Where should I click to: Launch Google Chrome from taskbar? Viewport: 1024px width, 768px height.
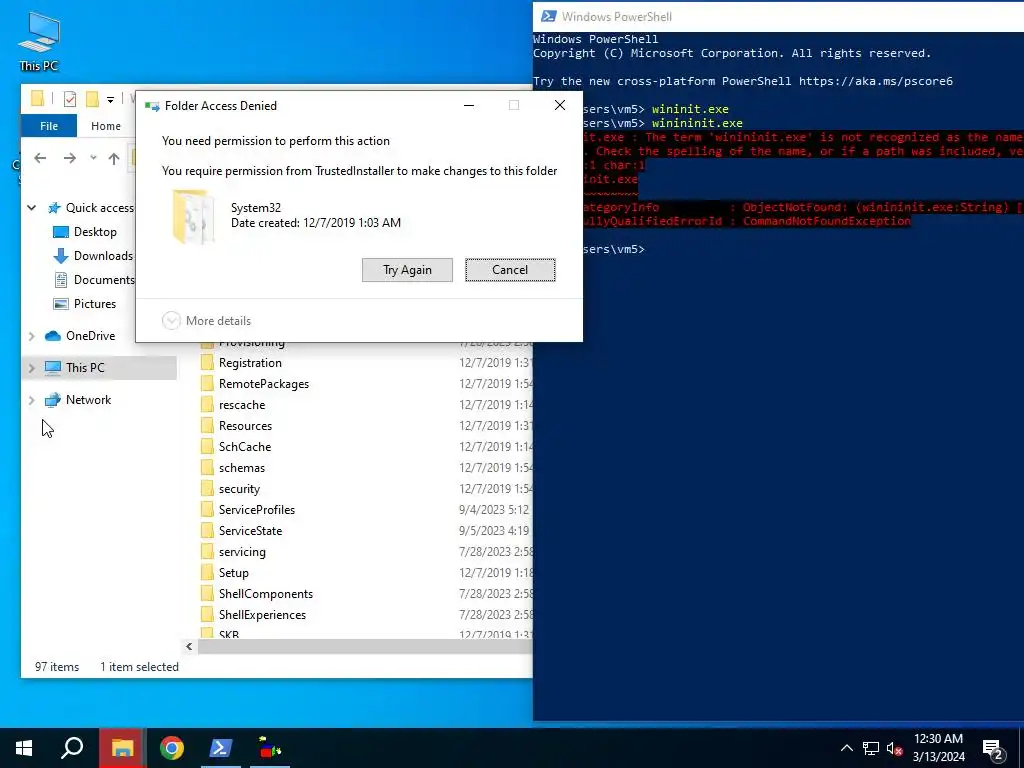point(172,748)
